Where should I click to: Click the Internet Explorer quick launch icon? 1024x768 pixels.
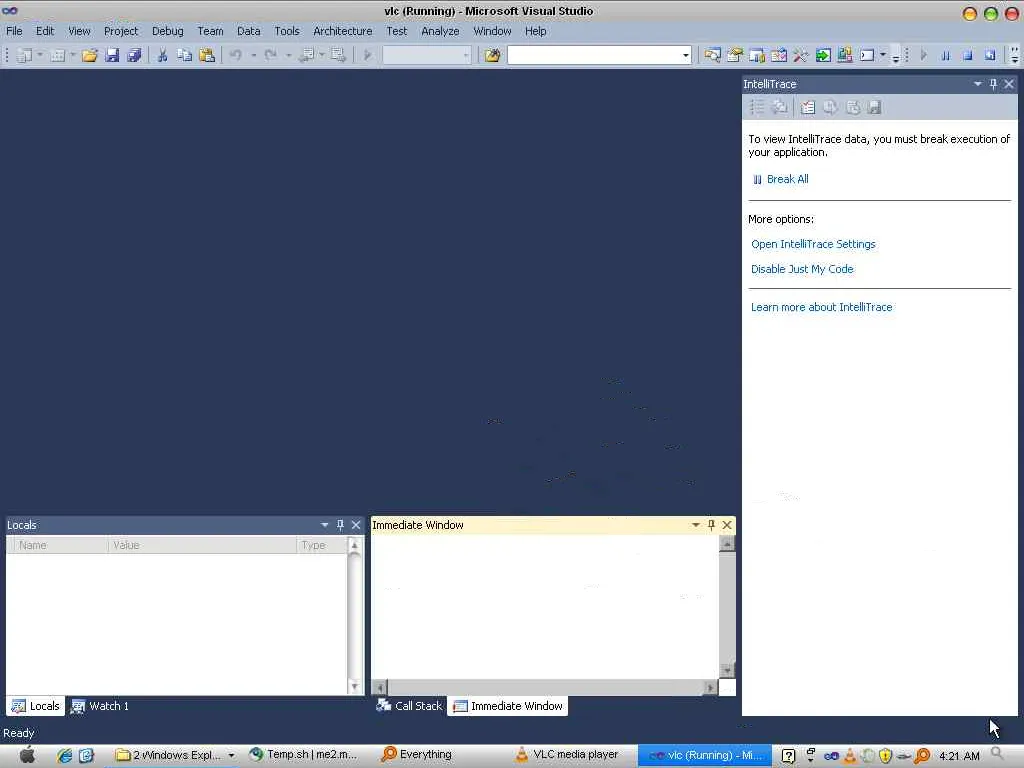tap(64, 756)
